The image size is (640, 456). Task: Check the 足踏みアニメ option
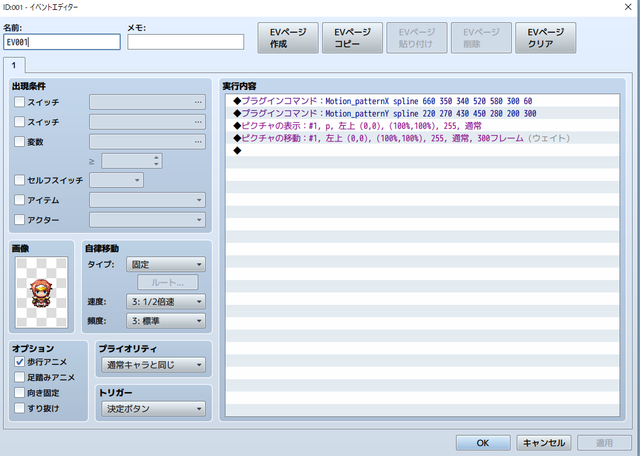(19, 377)
